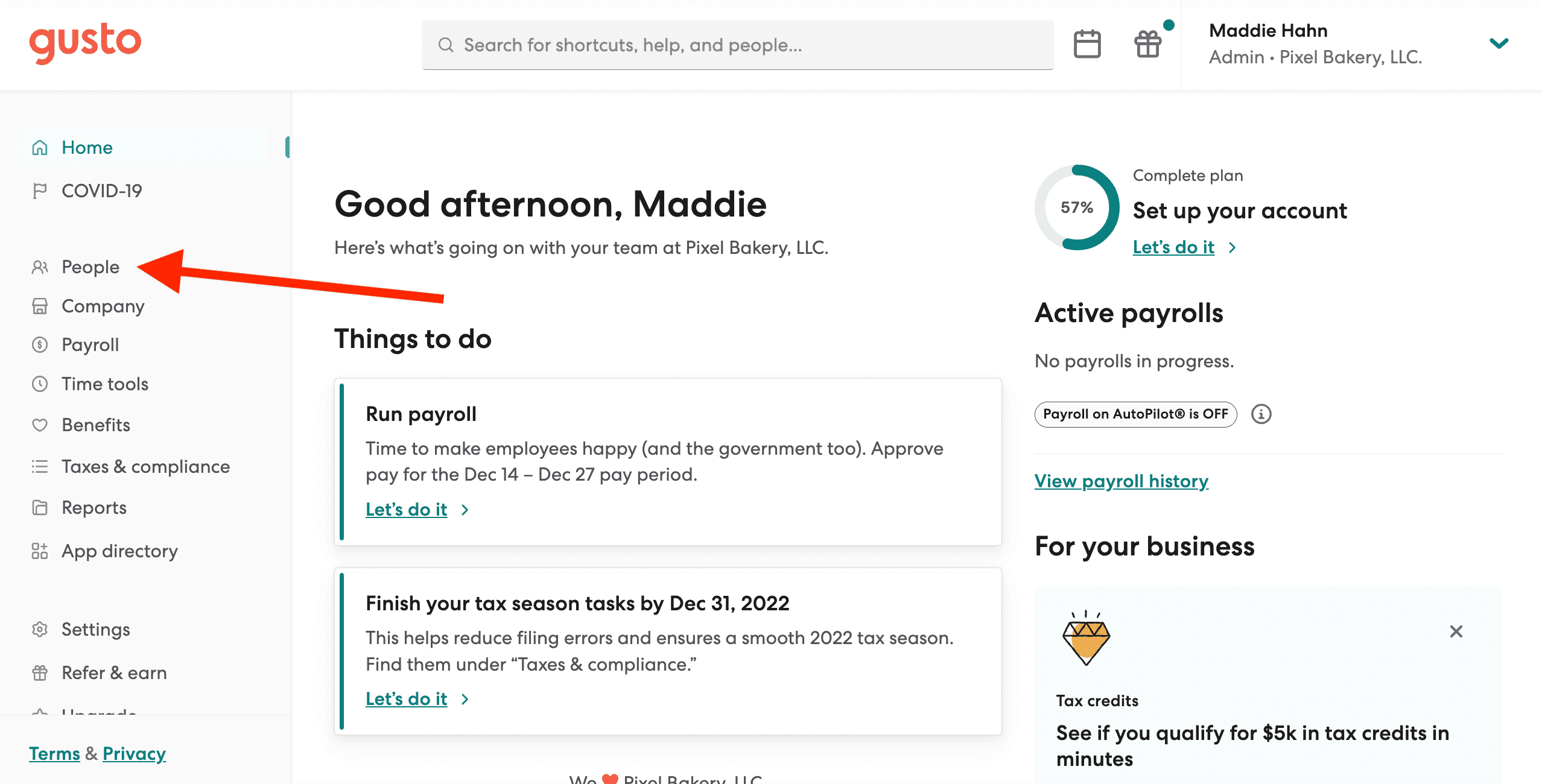
Task: Dismiss the Tax credits card
Action: [x=1456, y=631]
